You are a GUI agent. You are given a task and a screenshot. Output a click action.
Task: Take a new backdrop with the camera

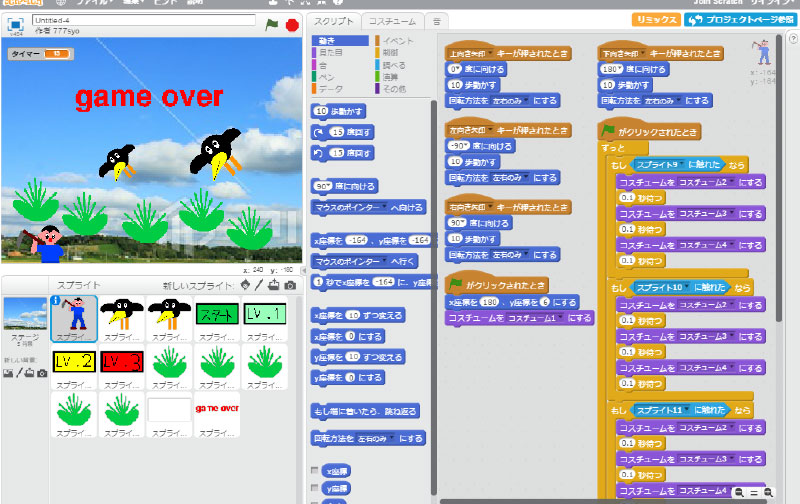coord(42,373)
